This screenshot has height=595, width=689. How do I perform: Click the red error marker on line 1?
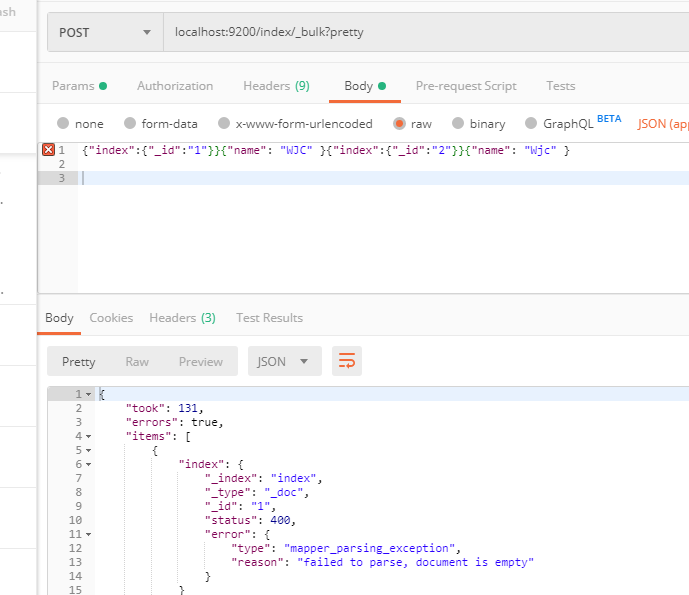[48, 150]
